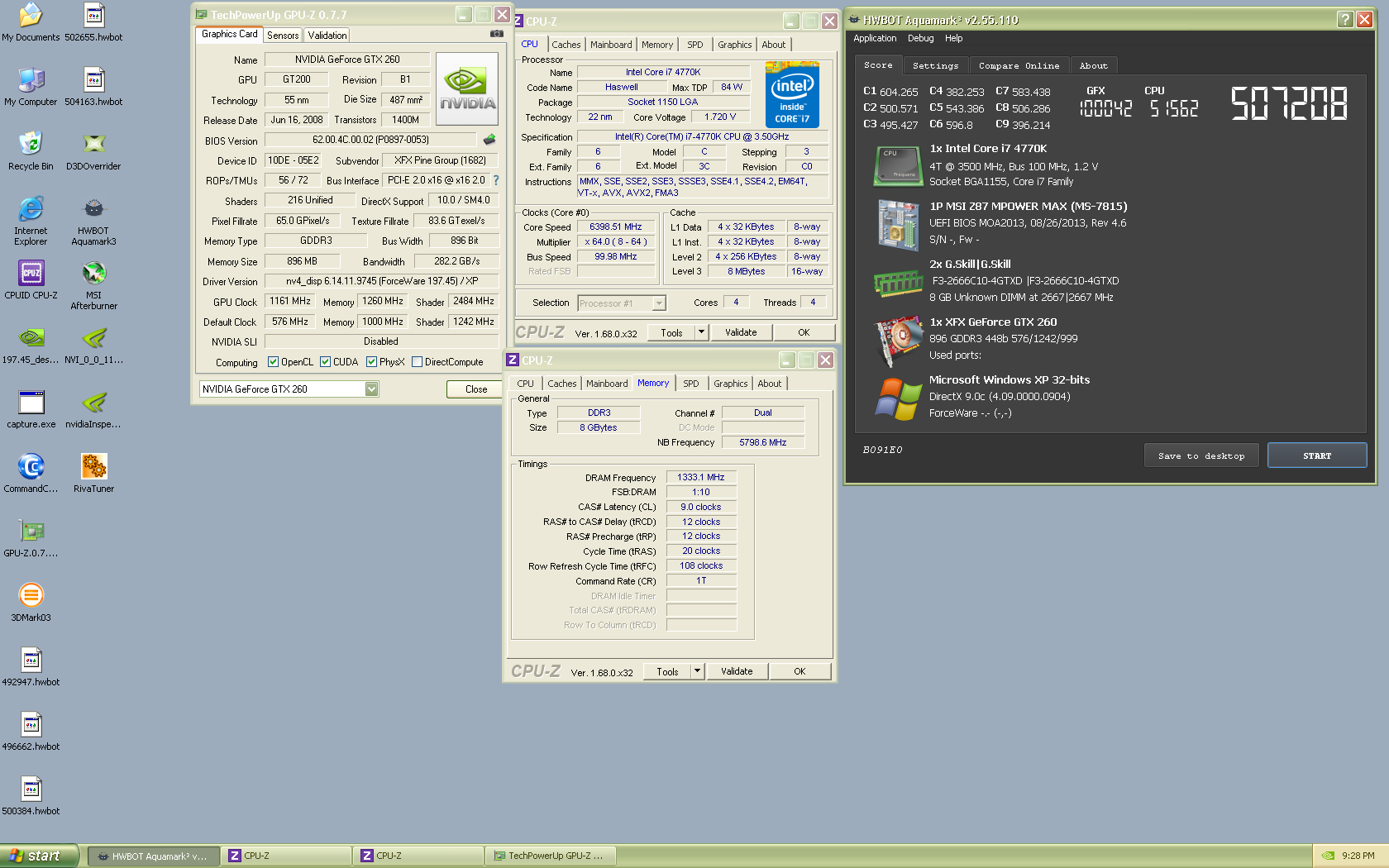The width and height of the screenshot is (1389, 868).
Task: Click START button in Aquamark
Action: pyautogui.click(x=1317, y=455)
